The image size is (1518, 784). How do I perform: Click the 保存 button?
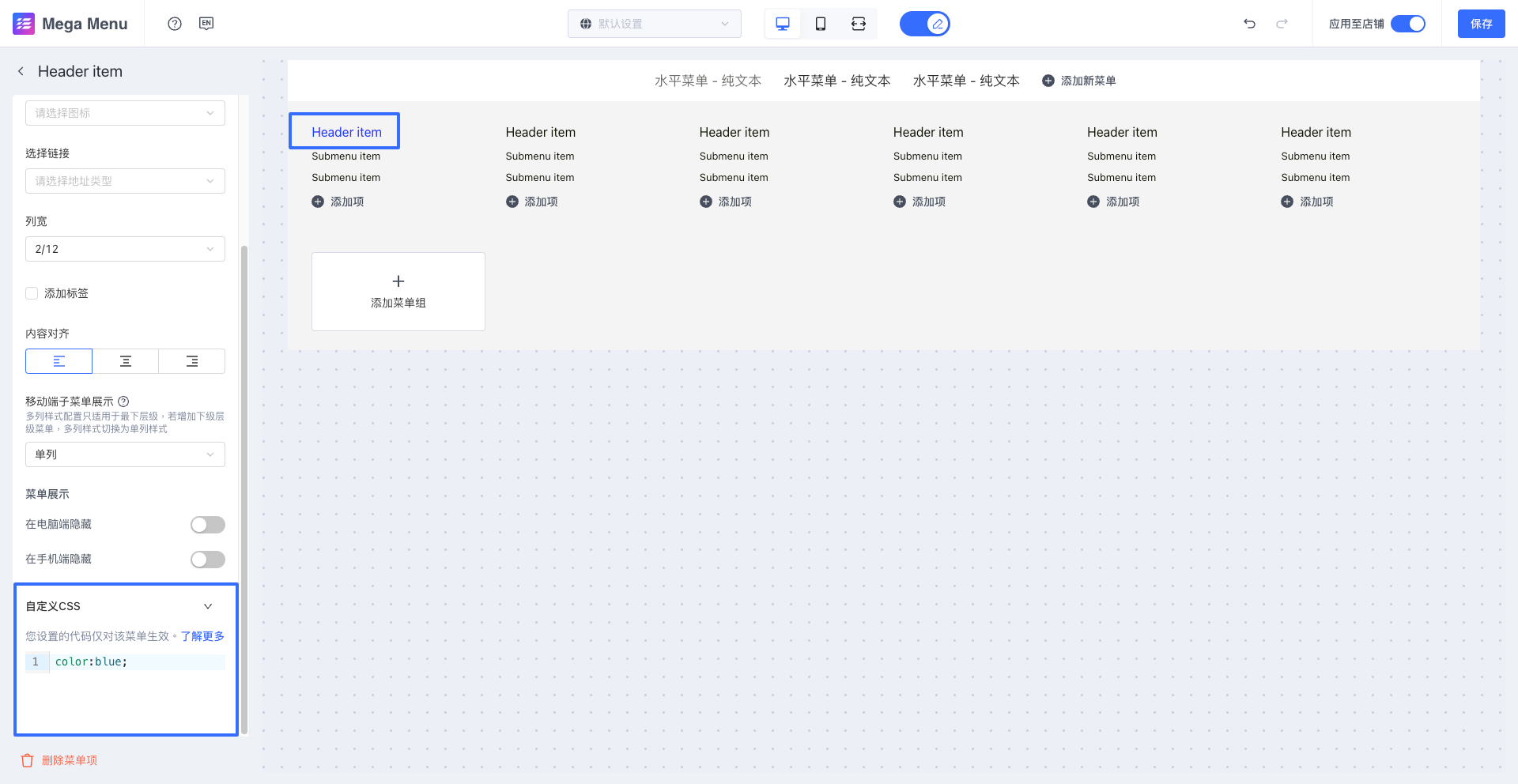point(1482,24)
